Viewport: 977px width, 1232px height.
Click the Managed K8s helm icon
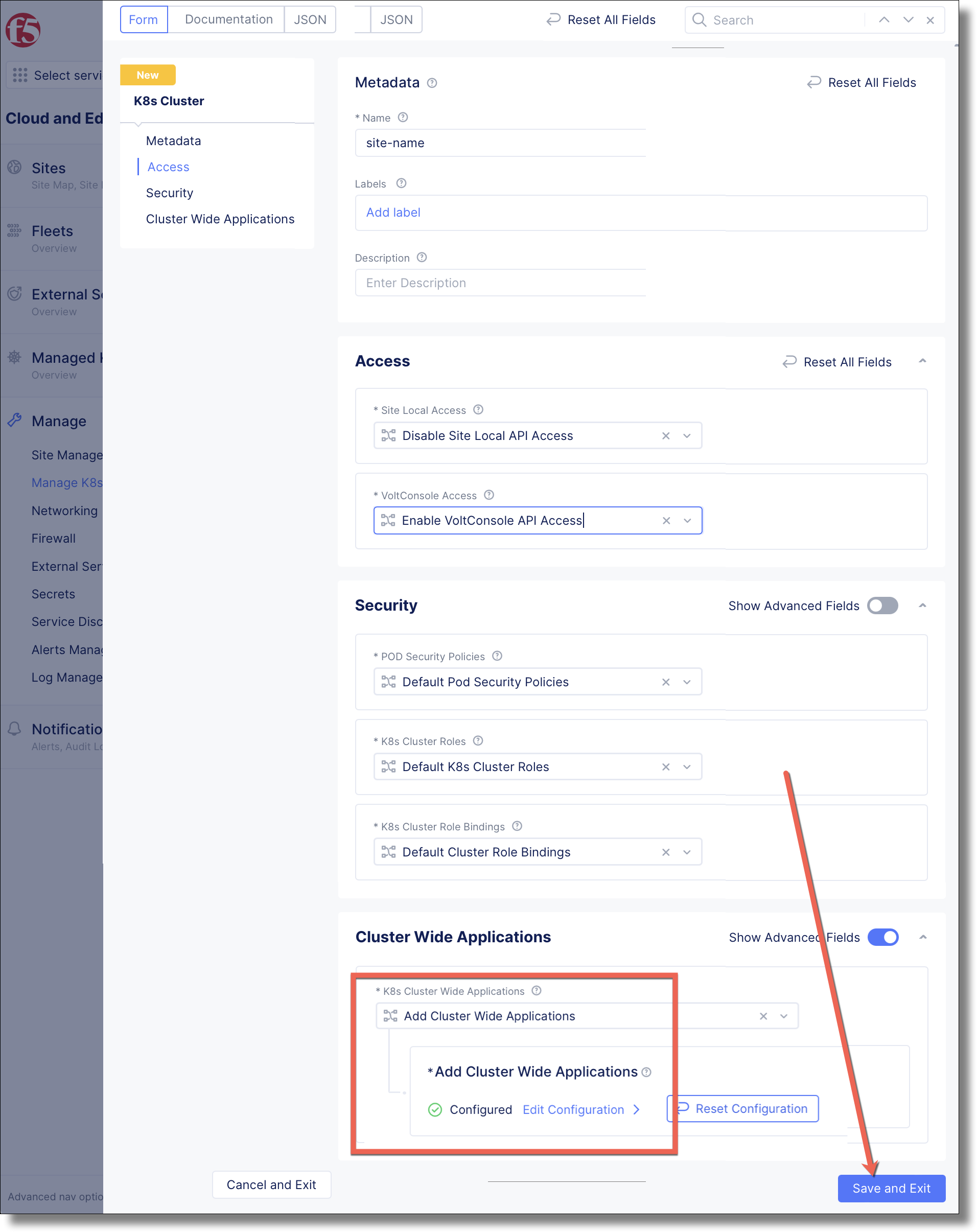(x=14, y=358)
